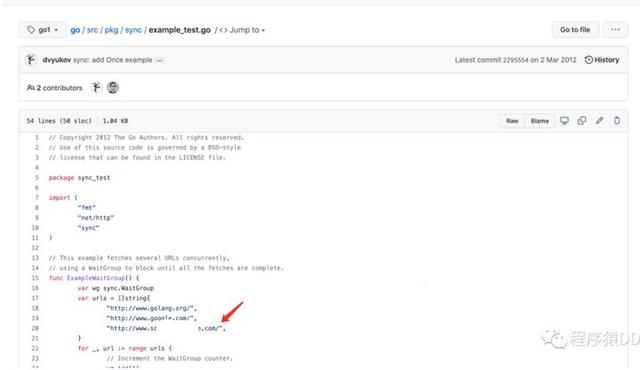Screen dimensions: 640x370
Task: Open the Jump to dropdown
Action: tap(242, 30)
